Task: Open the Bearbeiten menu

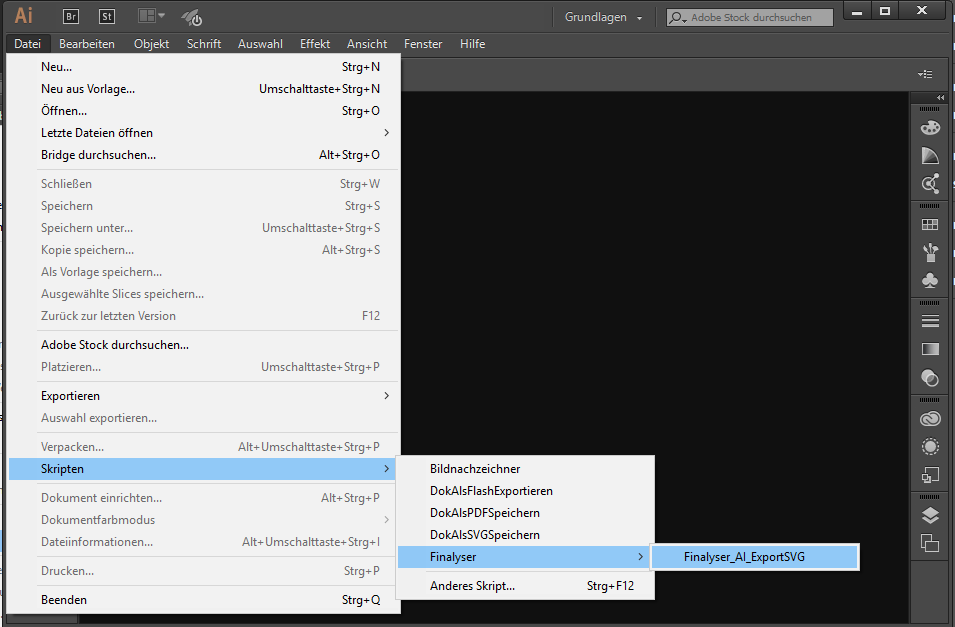Action: click(86, 44)
